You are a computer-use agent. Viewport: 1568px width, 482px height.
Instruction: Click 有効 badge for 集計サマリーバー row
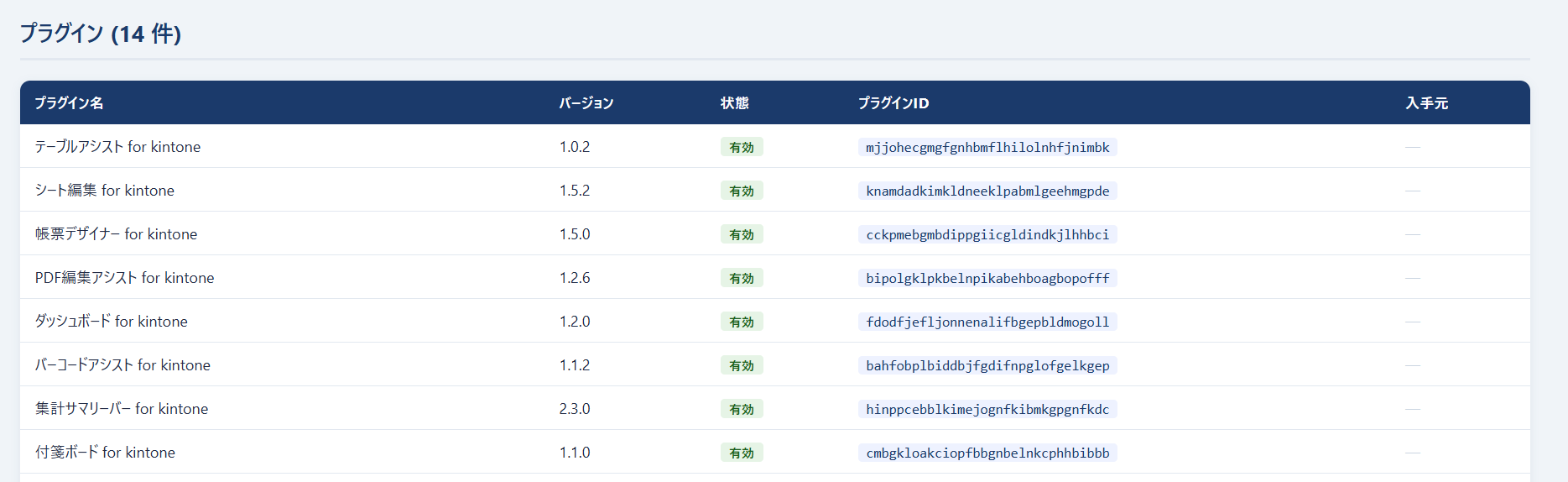point(742,409)
